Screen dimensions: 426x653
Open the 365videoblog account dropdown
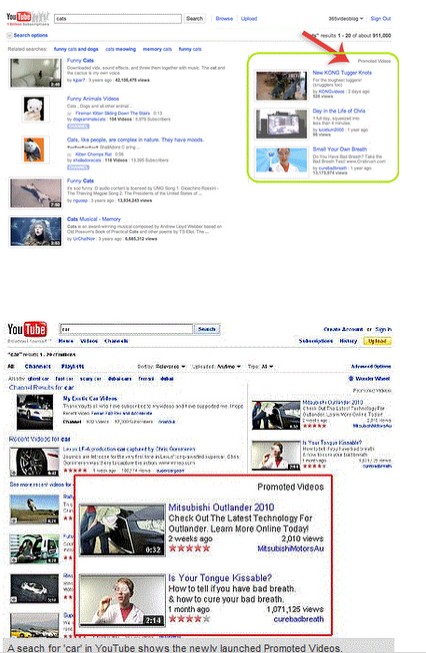pos(346,19)
